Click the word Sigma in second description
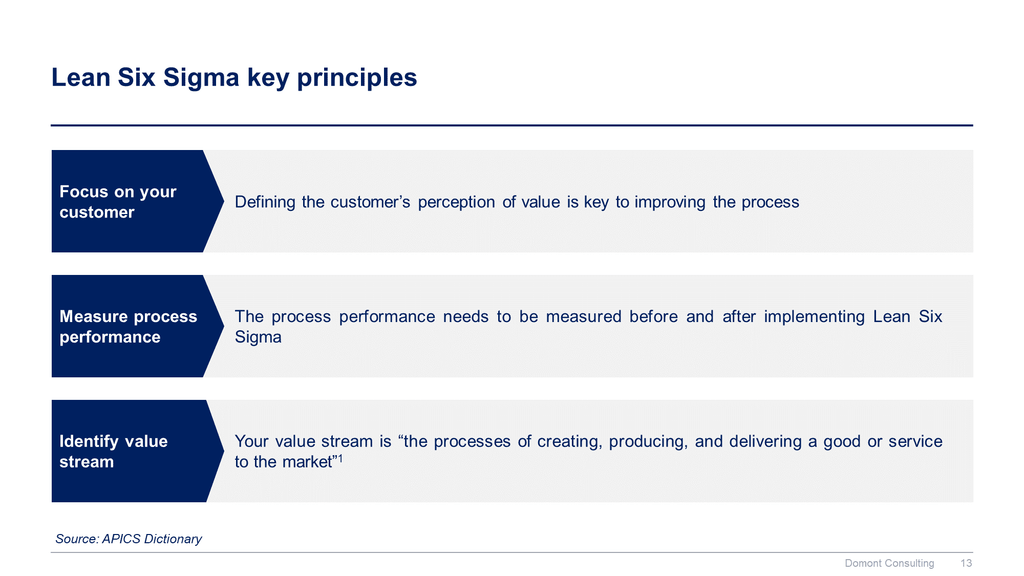The image size is (1024, 576). 258,337
